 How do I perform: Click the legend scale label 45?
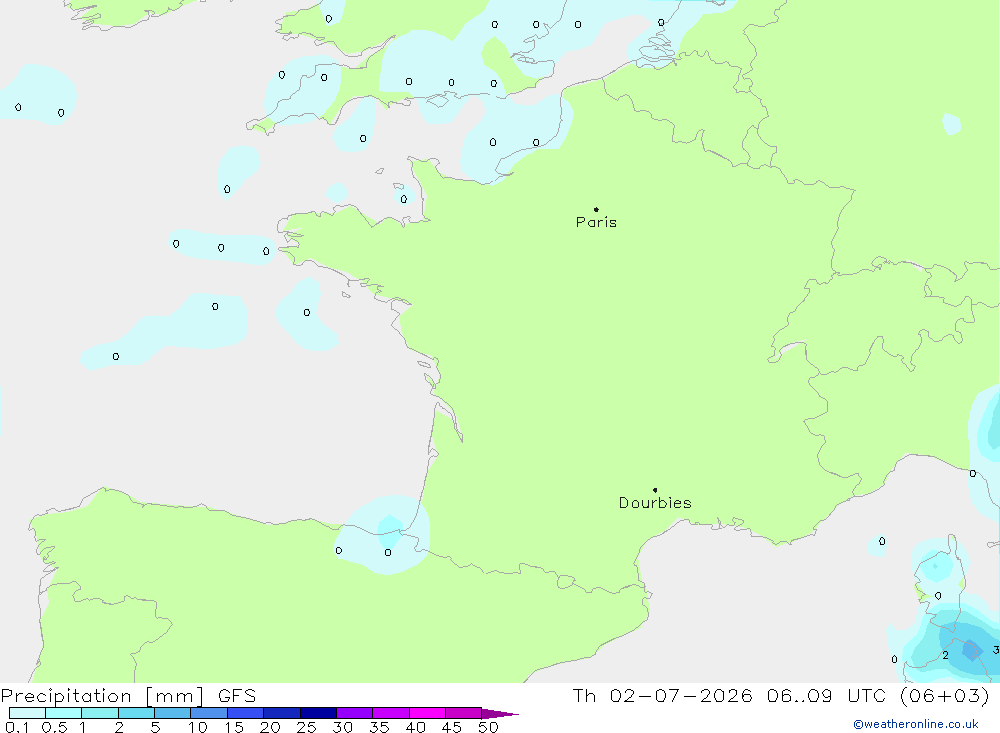452,727
